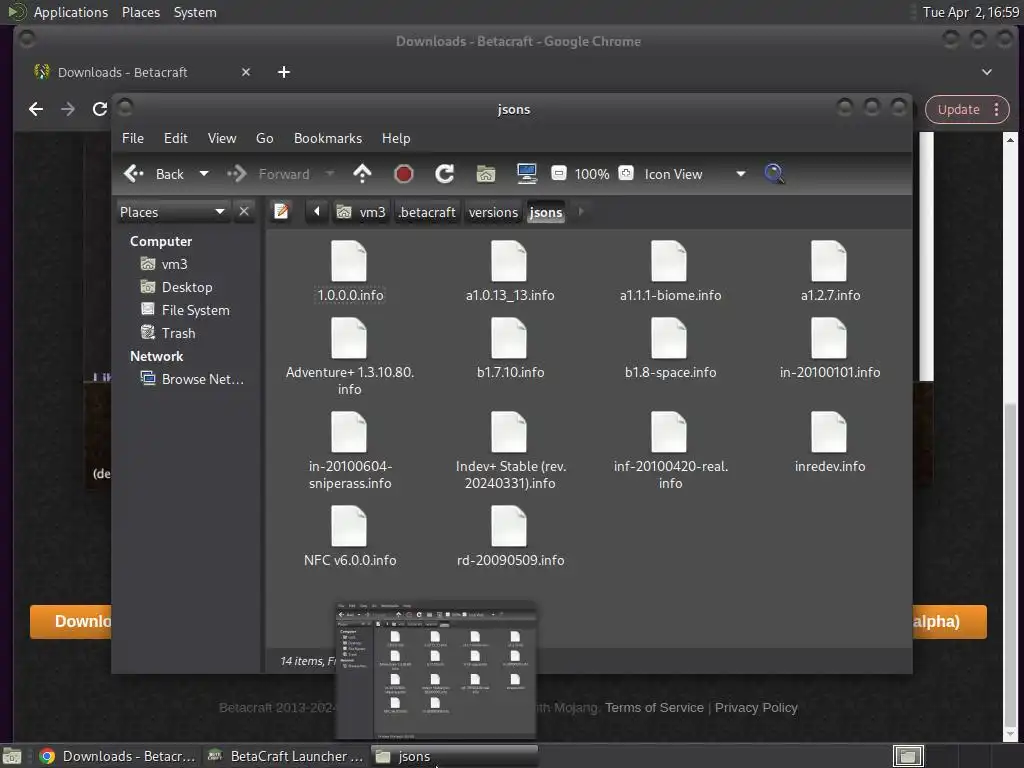Select the b1.8-space.info file icon
Image resolution: width=1024 pixels, height=768 pixels.
point(669,338)
